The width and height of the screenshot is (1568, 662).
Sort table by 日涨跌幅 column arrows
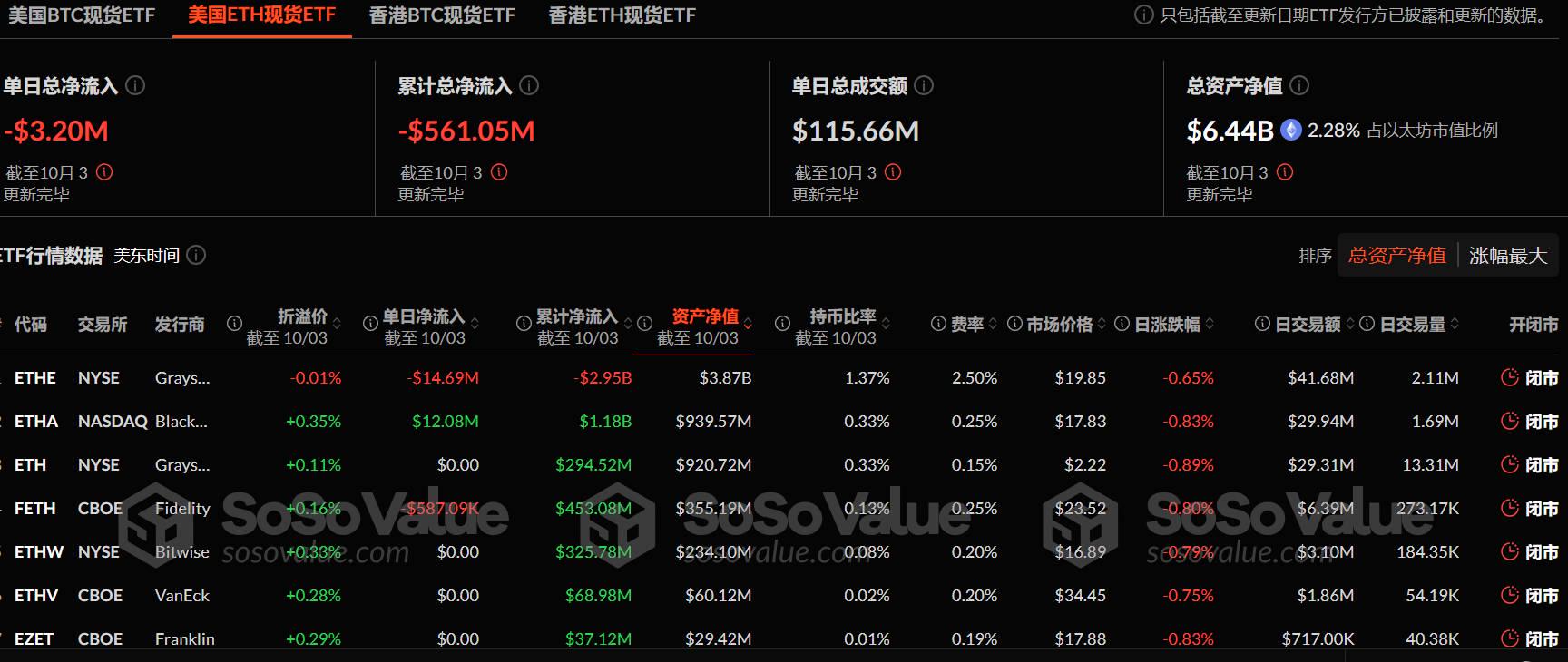[1210, 324]
